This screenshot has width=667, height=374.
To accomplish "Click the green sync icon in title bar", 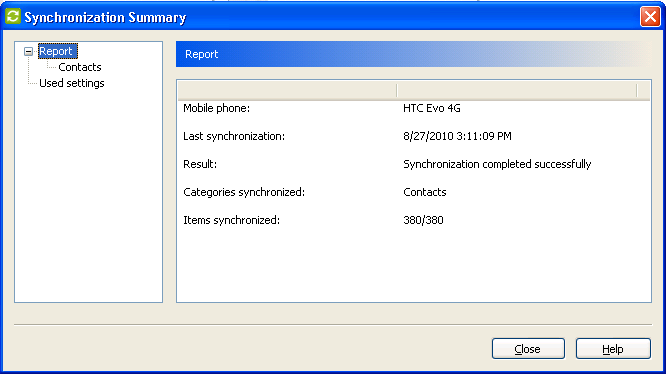I will [x=13, y=17].
